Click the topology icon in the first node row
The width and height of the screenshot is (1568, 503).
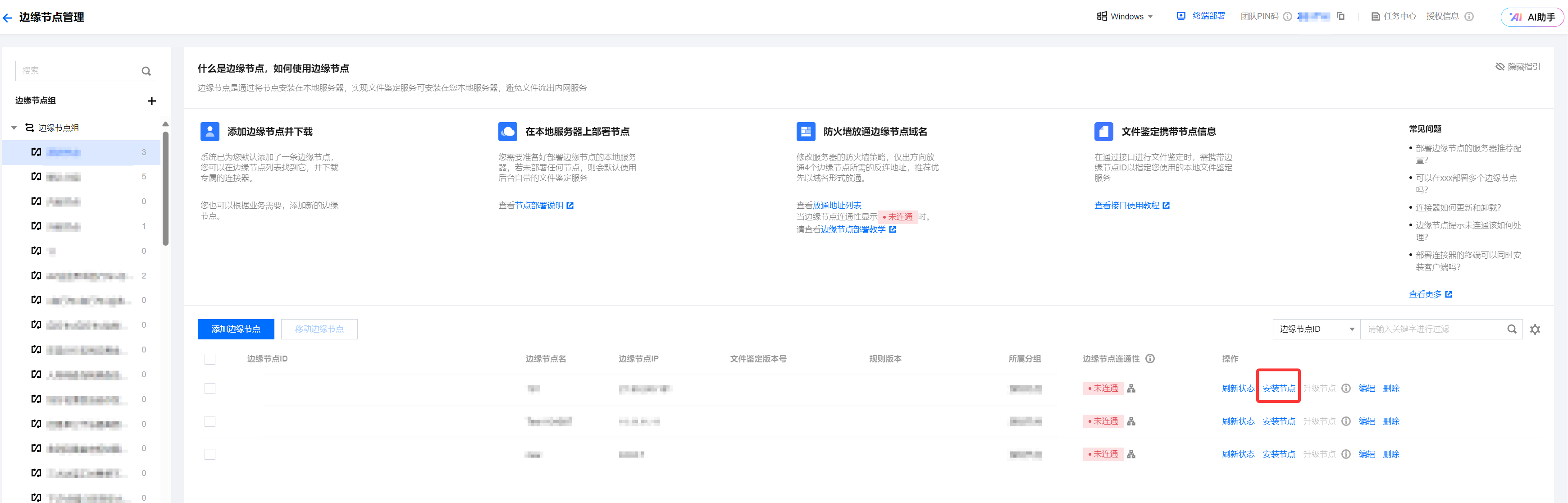click(1131, 389)
